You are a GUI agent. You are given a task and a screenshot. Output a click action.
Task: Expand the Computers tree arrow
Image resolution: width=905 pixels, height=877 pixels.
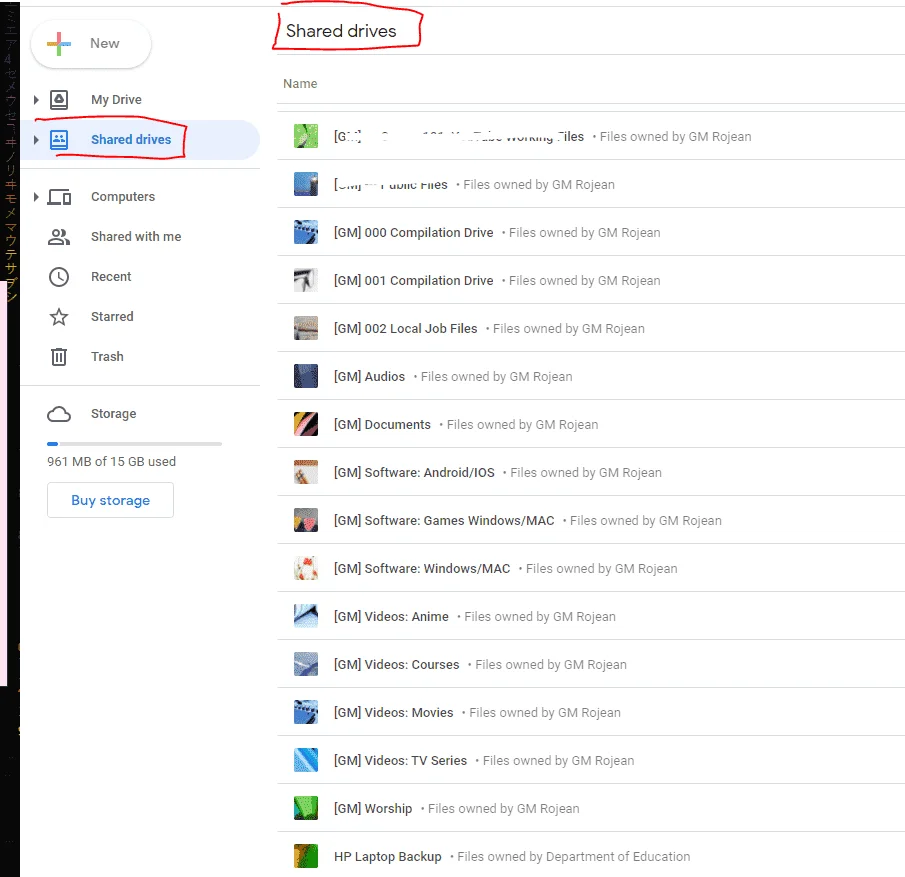[x=36, y=197]
